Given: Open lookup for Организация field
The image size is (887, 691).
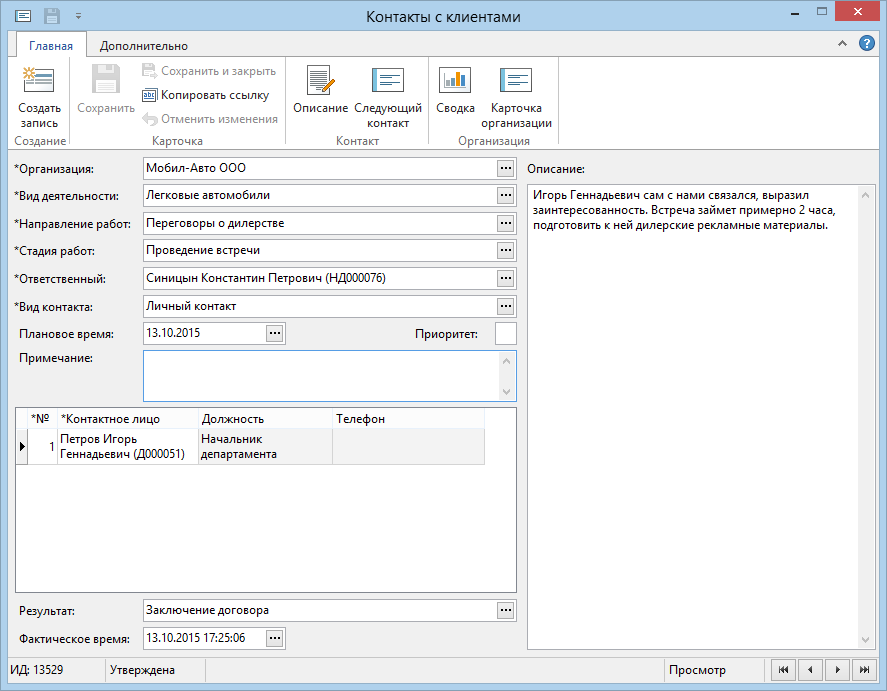Looking at the screenshot, I should click(506, 168).
